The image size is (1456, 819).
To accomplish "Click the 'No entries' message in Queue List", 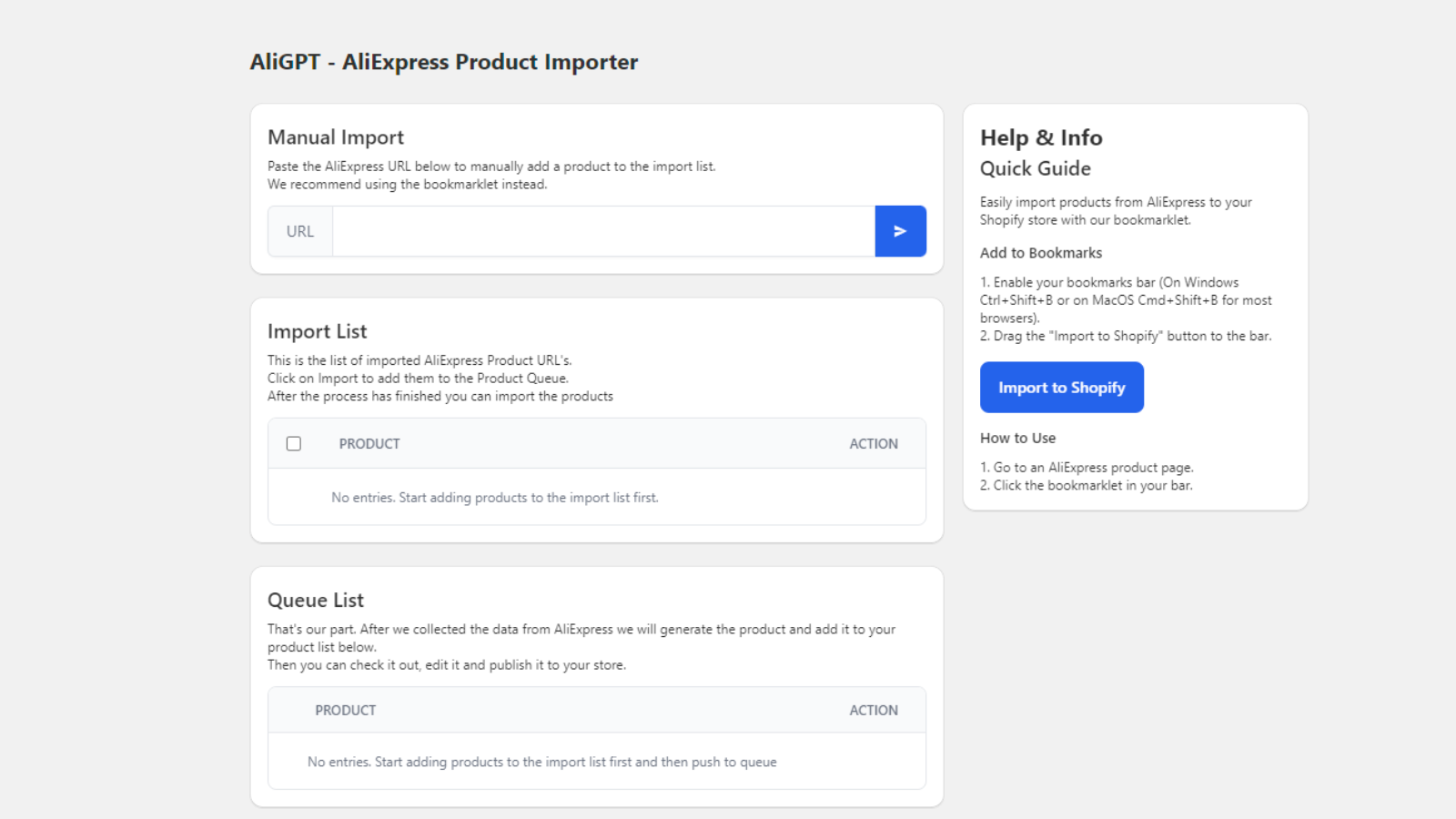I will click(542, 763).
